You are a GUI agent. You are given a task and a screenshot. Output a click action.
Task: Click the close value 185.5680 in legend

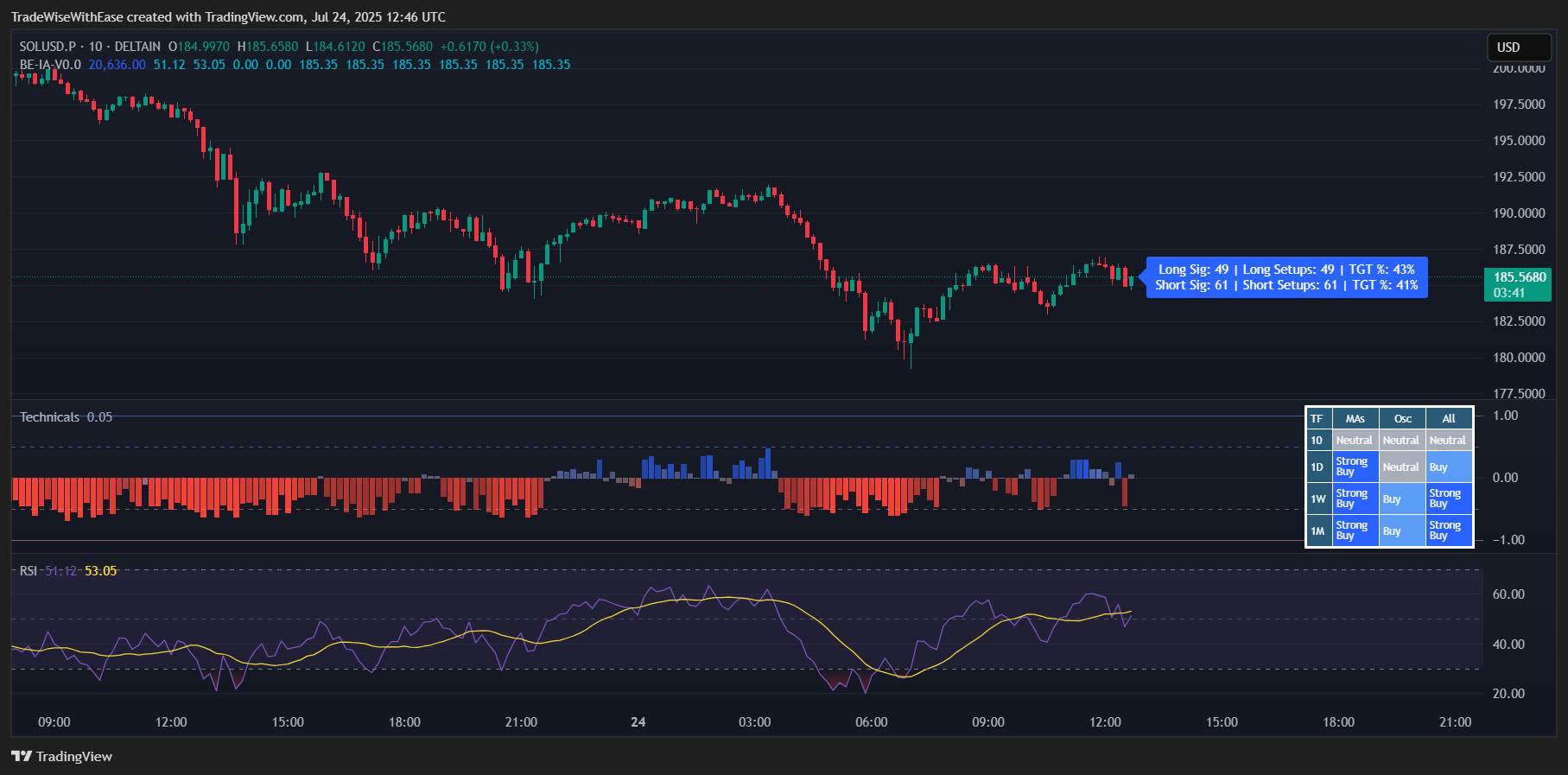click(x=407, y=47)
